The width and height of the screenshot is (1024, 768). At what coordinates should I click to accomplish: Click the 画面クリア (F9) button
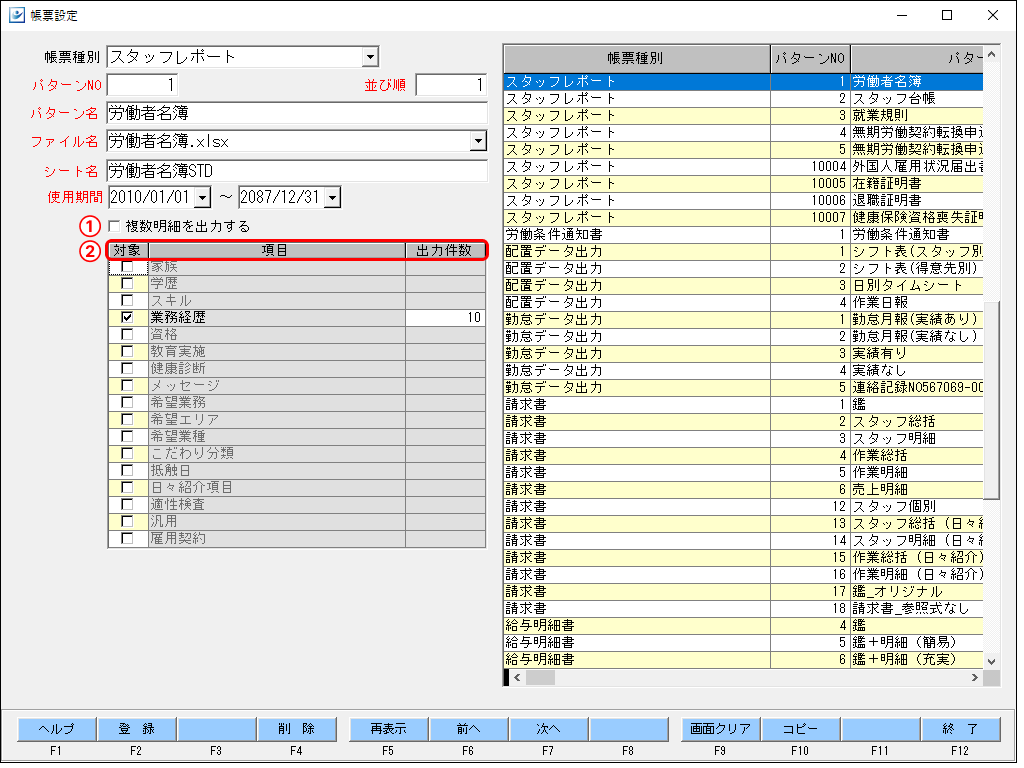pyautogui.click(x=722, y=729)
